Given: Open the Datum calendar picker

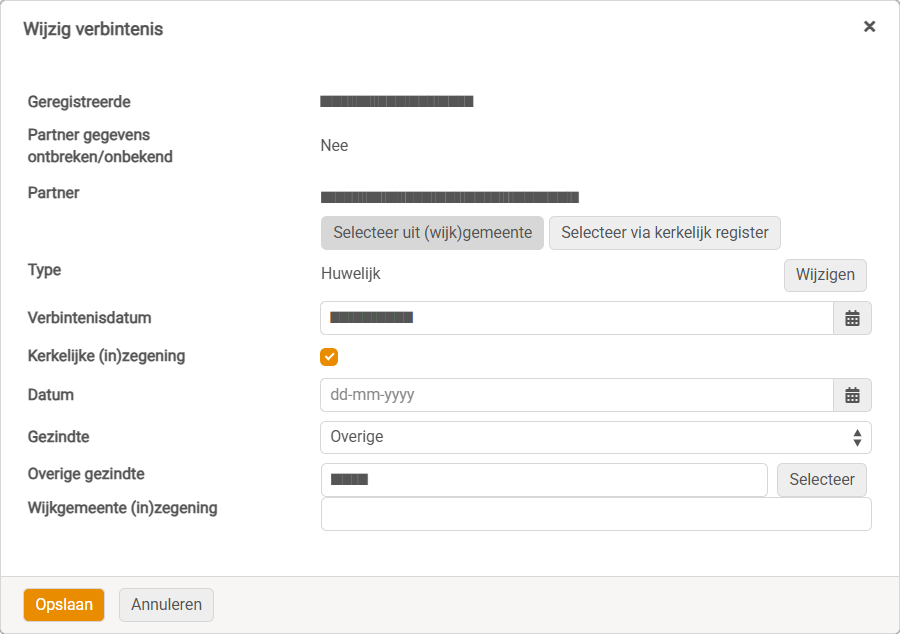Looking at the screenshot, I should pos(852,395).
